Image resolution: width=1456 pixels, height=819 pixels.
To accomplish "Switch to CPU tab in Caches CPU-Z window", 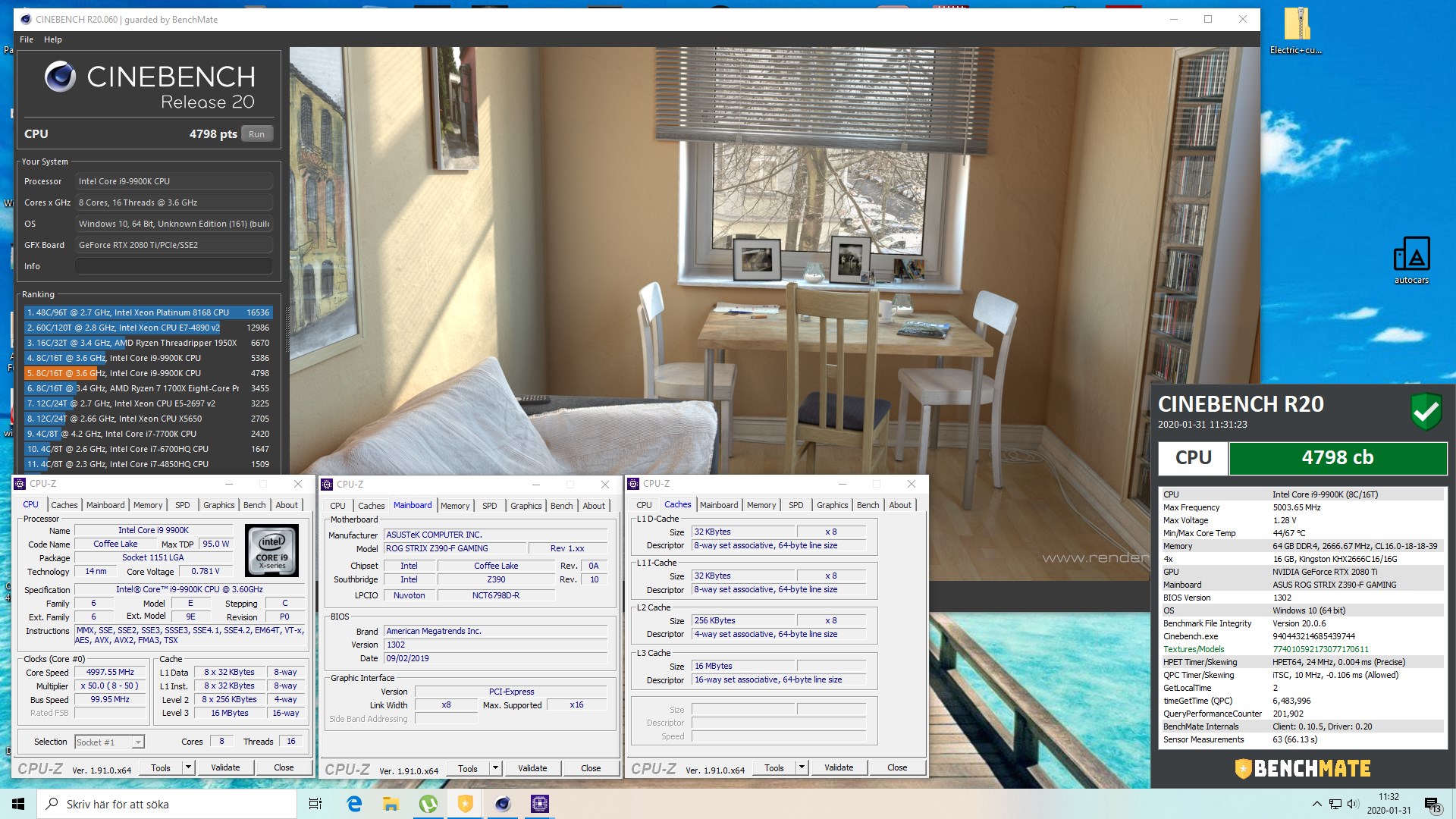I will click(644, 505).
